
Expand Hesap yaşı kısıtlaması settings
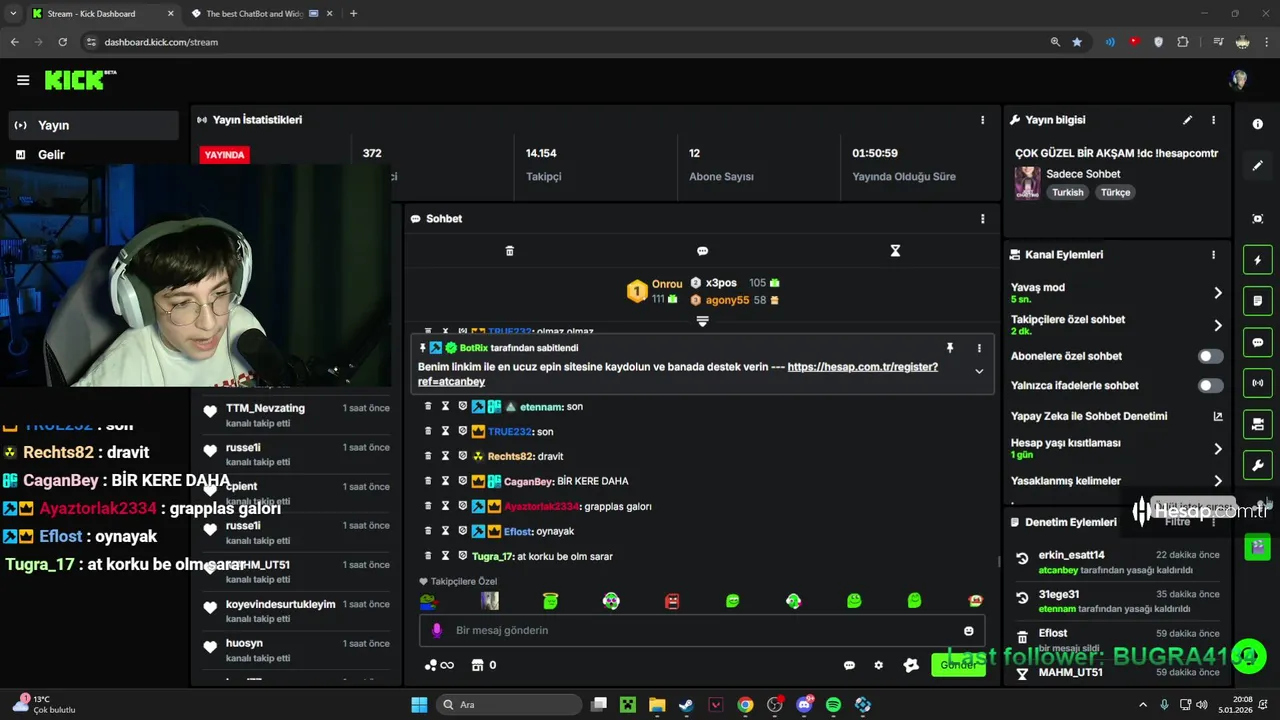pyautogui.click(x=1217, y=449)
